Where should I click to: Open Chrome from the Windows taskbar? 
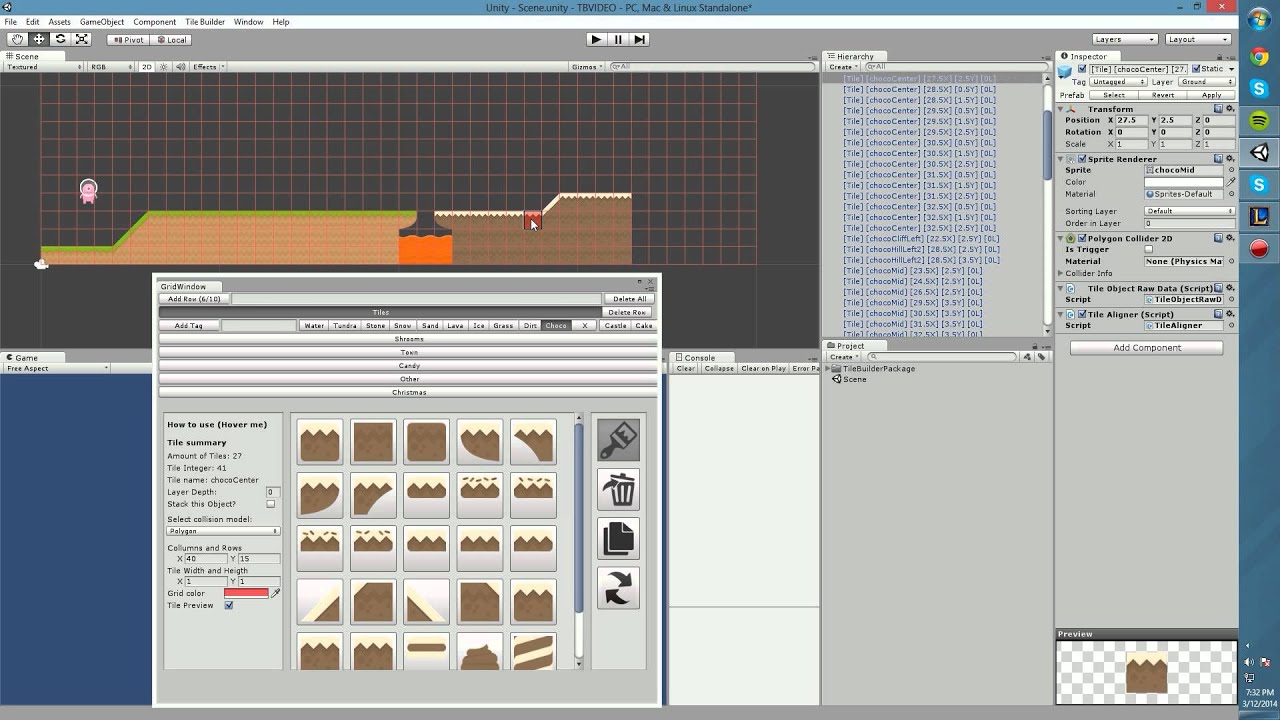coord(1259,57)
